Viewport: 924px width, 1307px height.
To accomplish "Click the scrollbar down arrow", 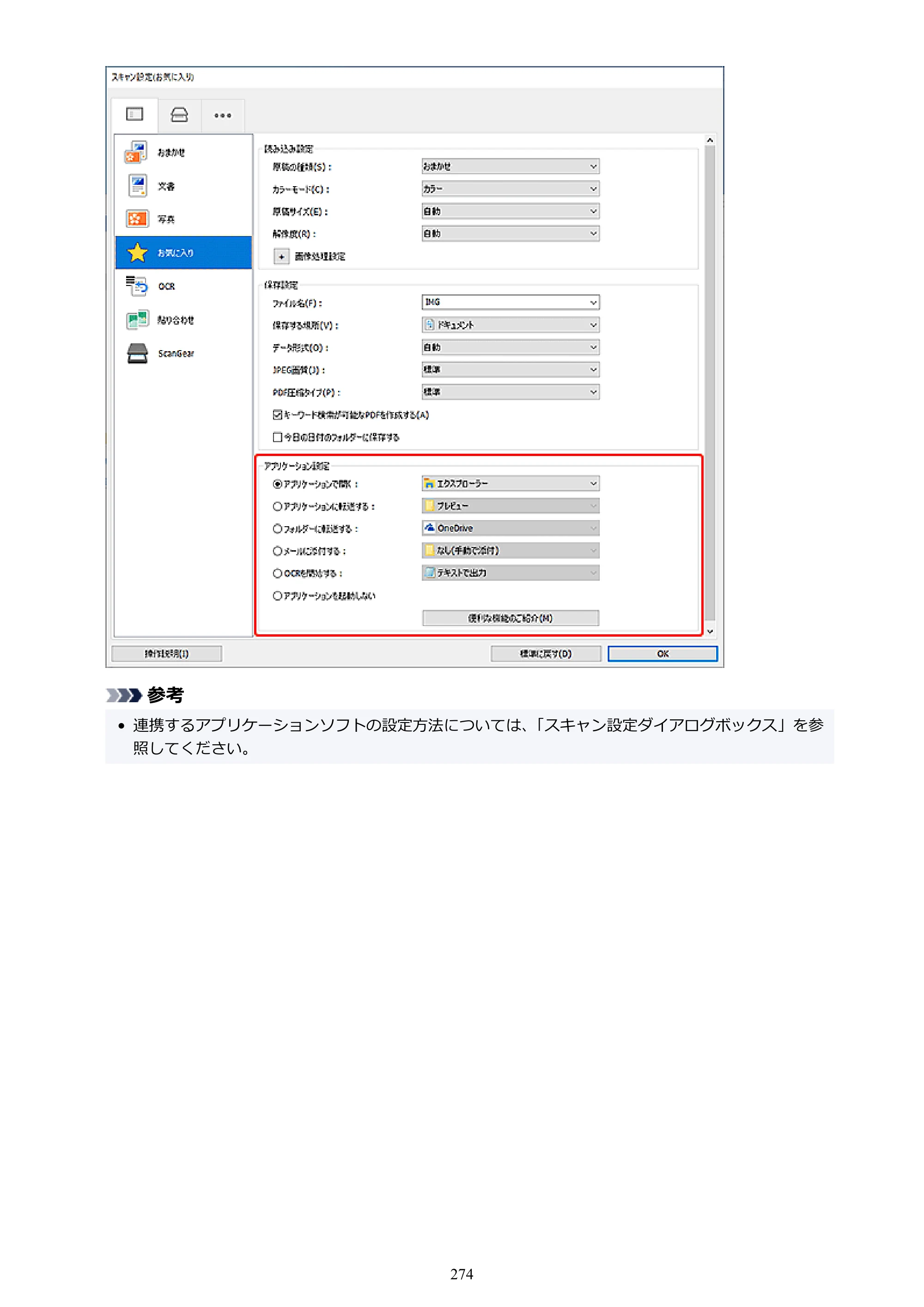I will [710, 631].
